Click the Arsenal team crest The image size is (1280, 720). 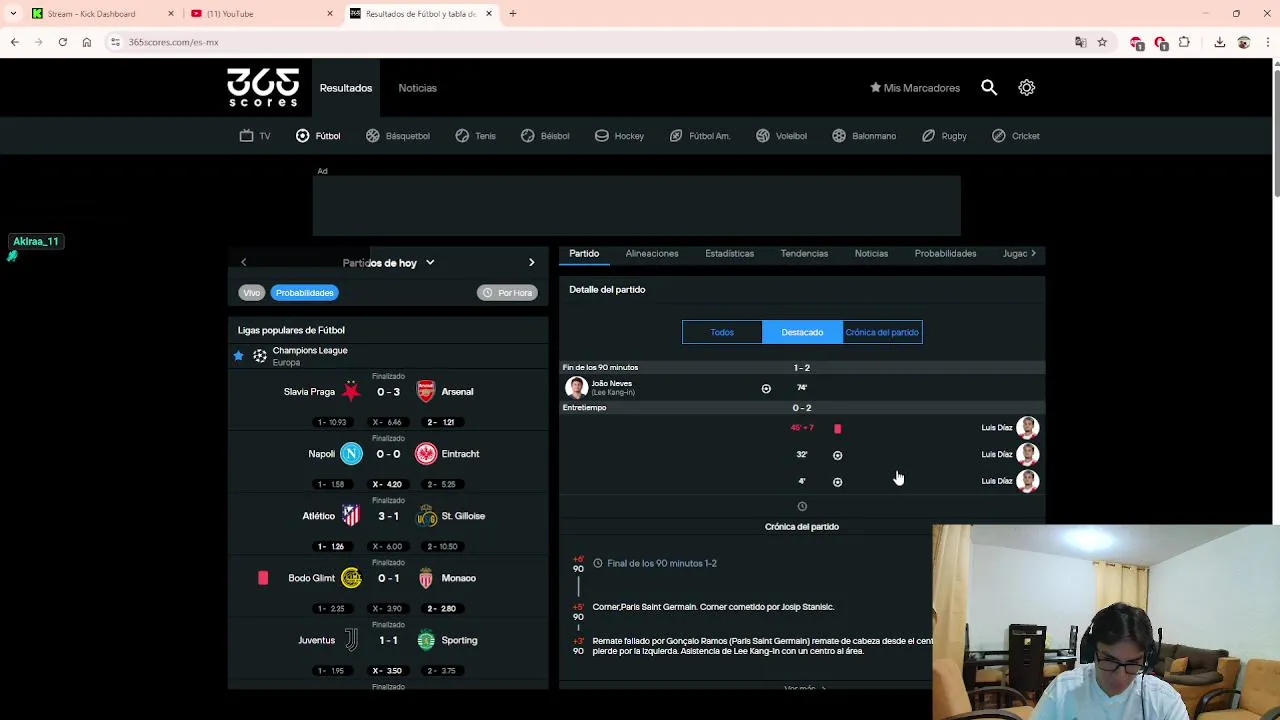click(x=426, y=392)
